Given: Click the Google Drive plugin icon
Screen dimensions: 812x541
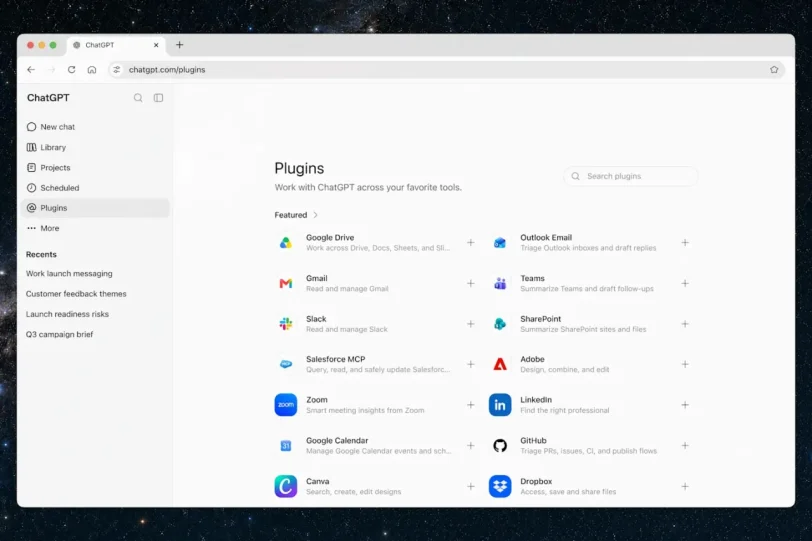Looking at the screenshot, I should [x=285, y=243].
